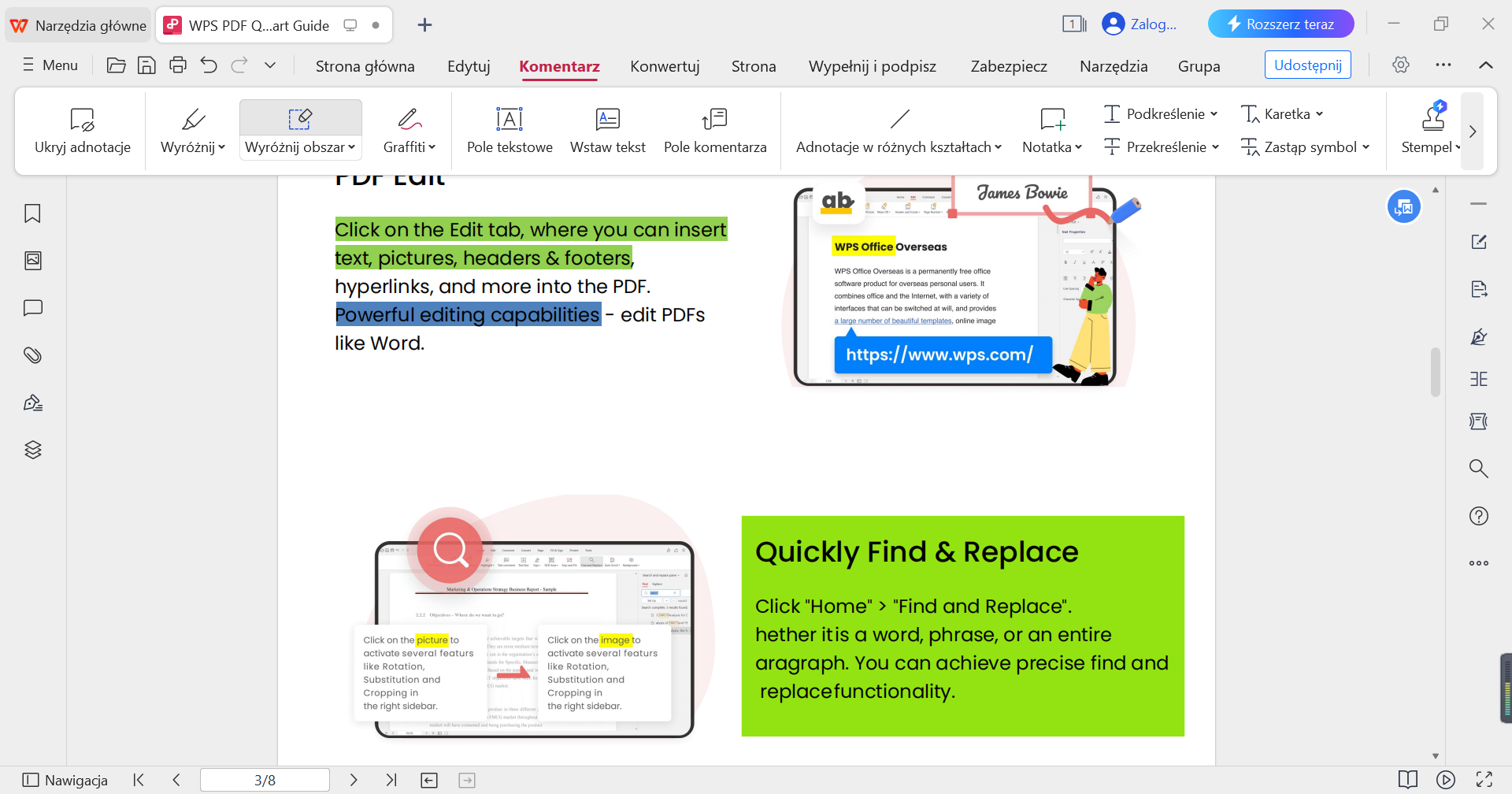
Task: Open more options dots in right sidebar
Action: 1479,563
